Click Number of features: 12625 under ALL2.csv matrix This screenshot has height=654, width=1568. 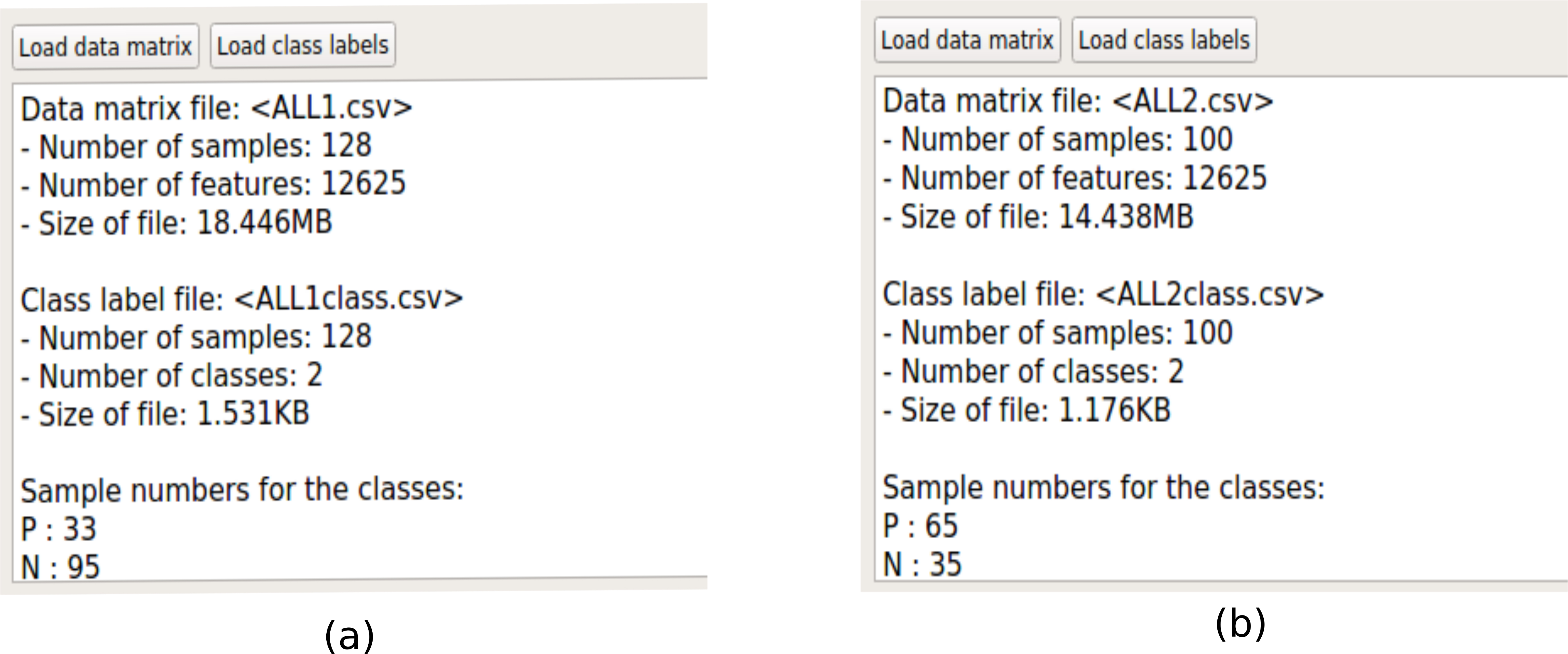[x=1075, y=178]
